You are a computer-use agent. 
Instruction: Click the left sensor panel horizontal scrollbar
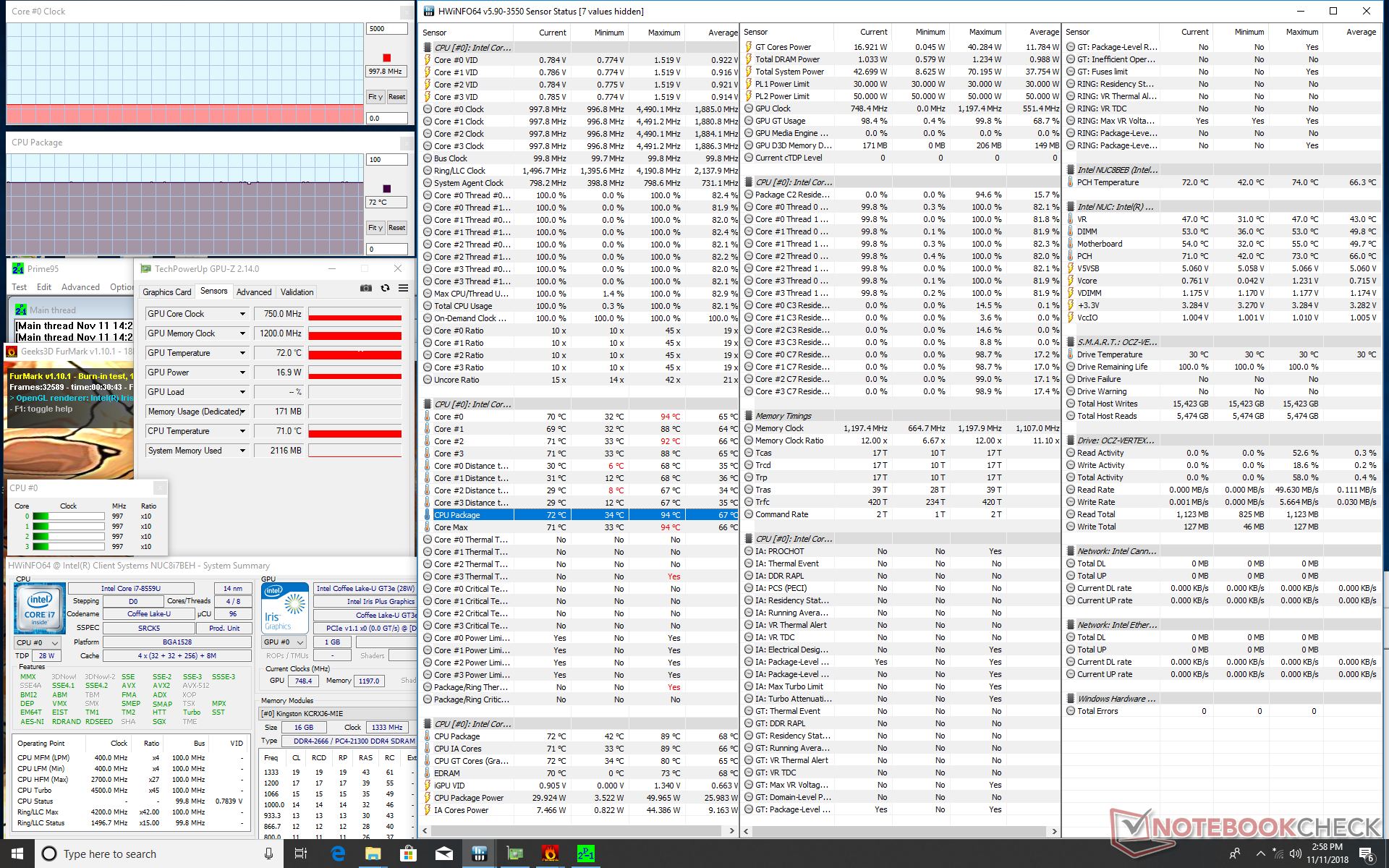pos(578,830)
